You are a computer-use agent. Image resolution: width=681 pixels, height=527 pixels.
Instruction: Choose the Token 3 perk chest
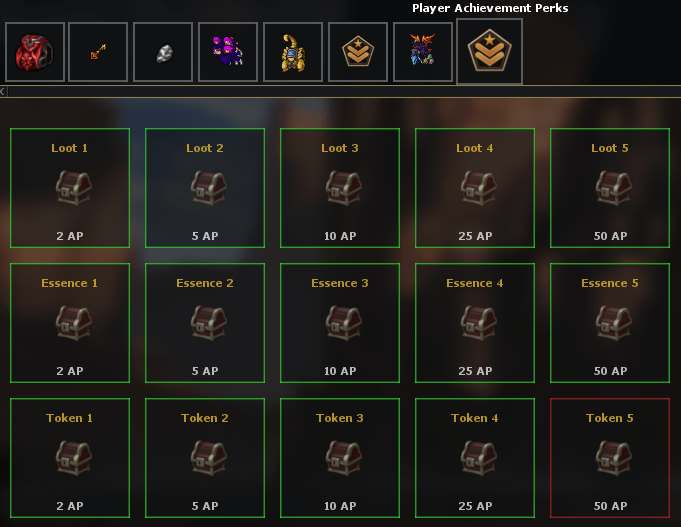(344, 458)
